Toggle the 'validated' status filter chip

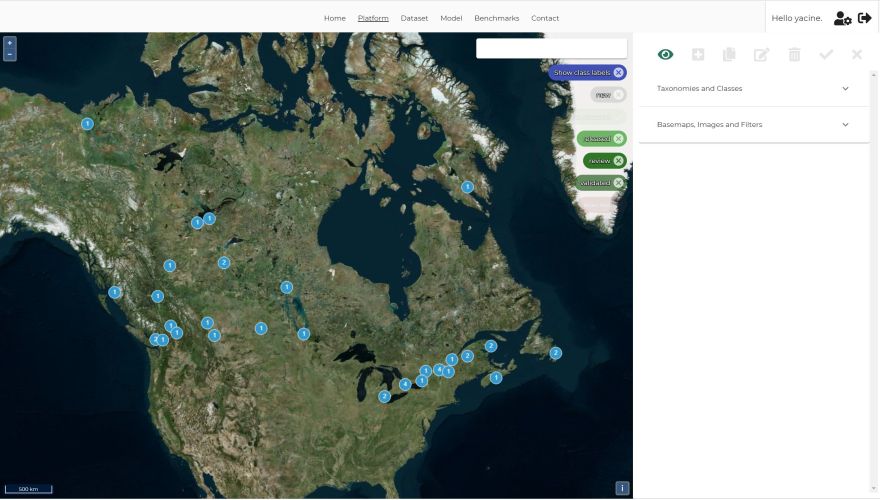coord(600,183)
